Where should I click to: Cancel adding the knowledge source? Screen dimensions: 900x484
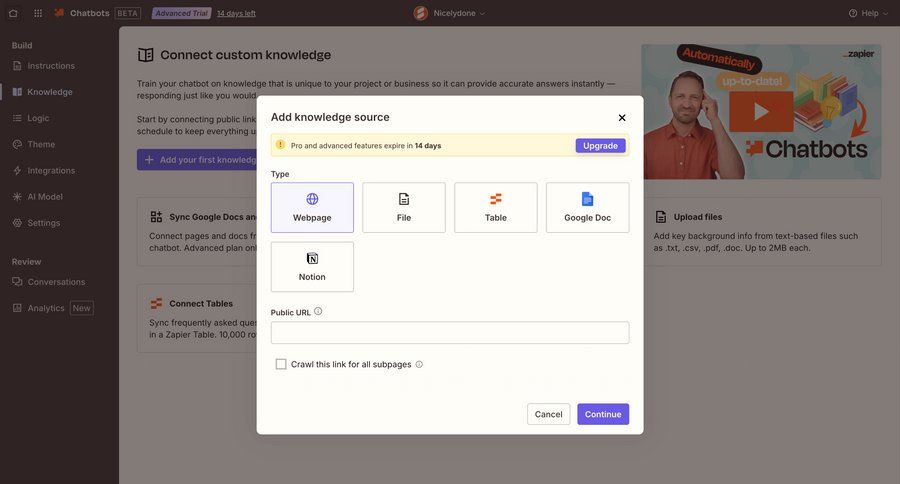[x=549, y=415]
